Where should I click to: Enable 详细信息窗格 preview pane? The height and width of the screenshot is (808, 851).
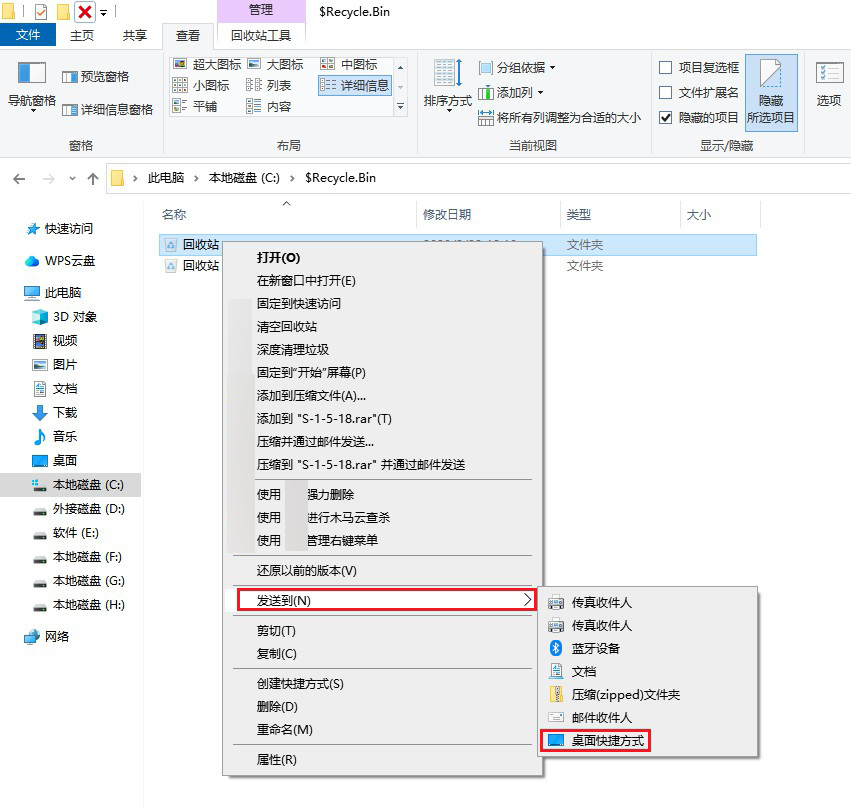117,109
